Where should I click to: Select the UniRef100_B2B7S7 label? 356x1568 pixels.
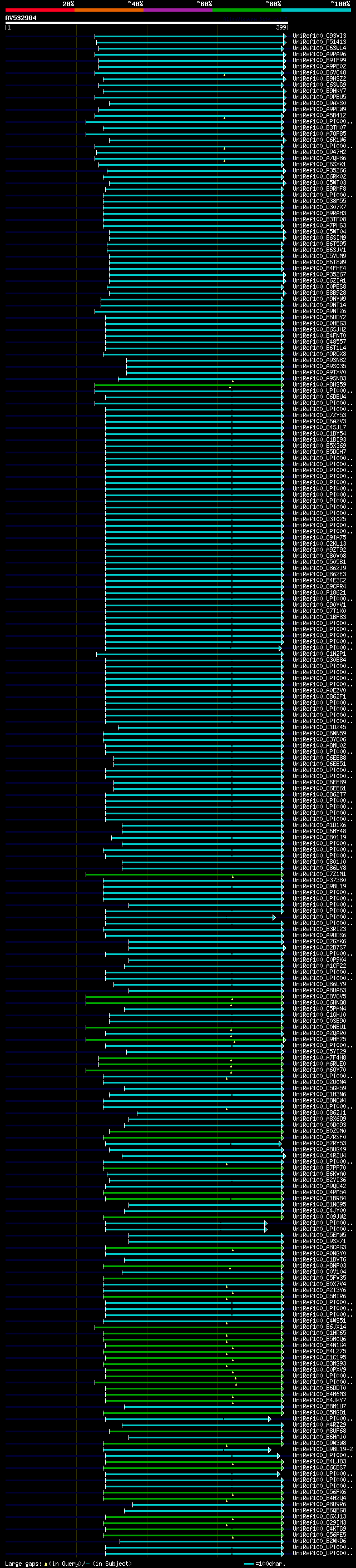click(319, 948)
